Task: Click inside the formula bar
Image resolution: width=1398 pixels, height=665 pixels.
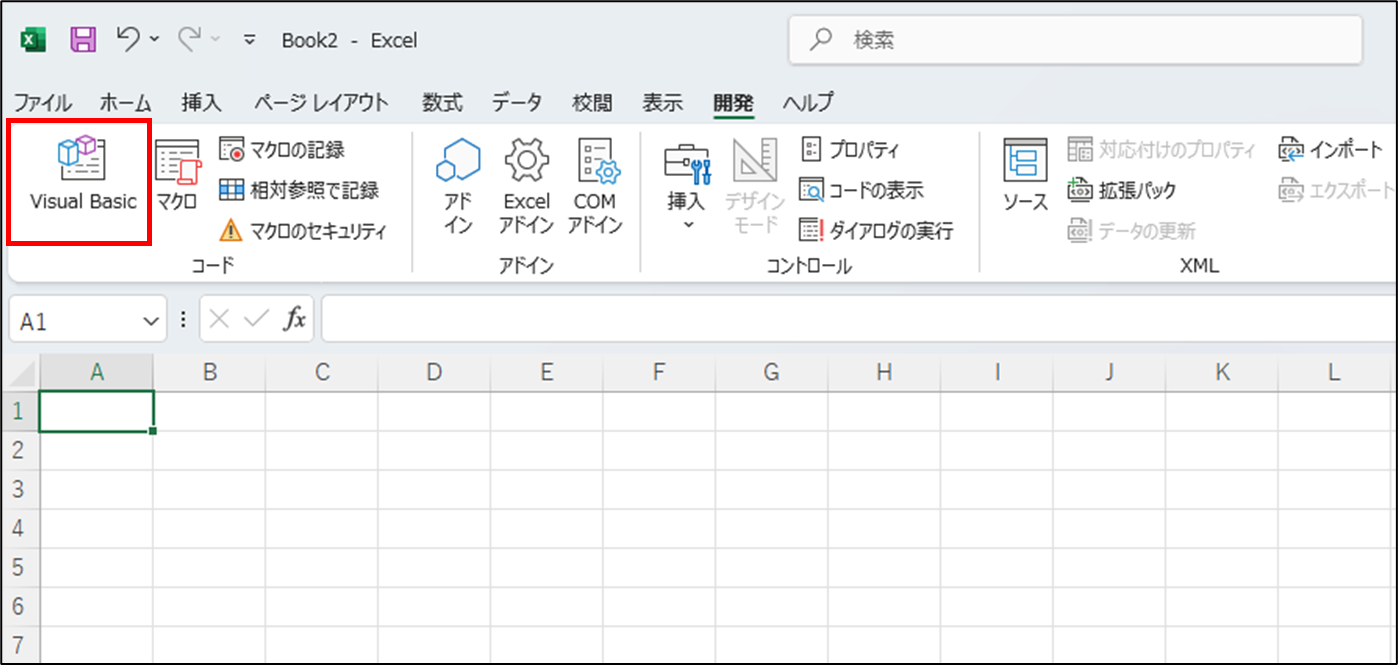Action: [x=859, y=320]
